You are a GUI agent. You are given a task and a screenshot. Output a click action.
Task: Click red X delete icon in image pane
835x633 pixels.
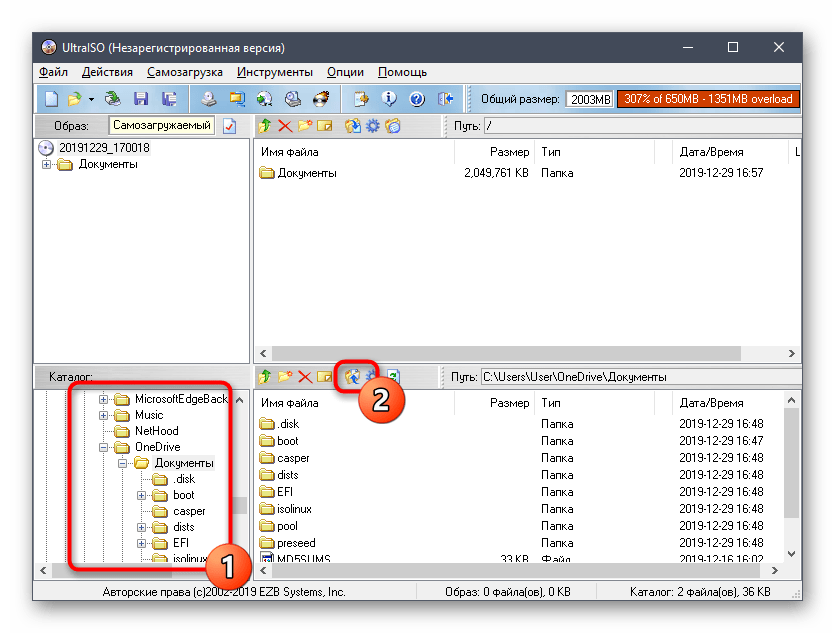coord(285,126)
